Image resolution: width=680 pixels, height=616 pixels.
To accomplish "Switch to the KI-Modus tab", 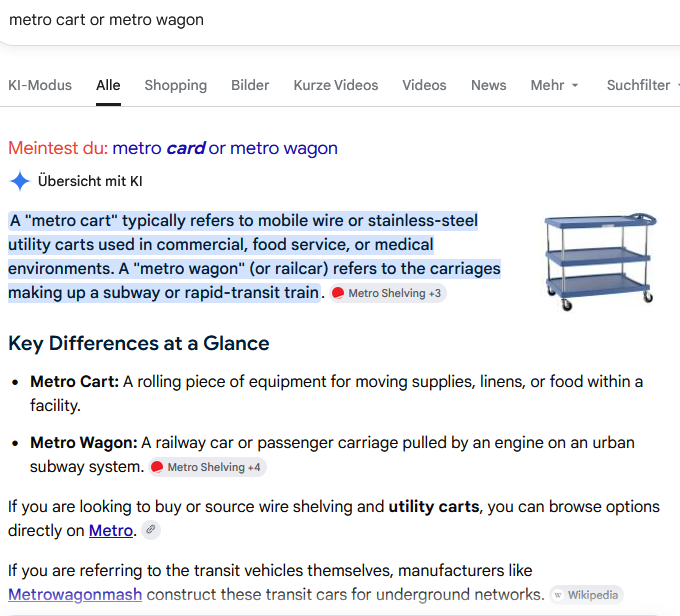I will click(40, 85).
